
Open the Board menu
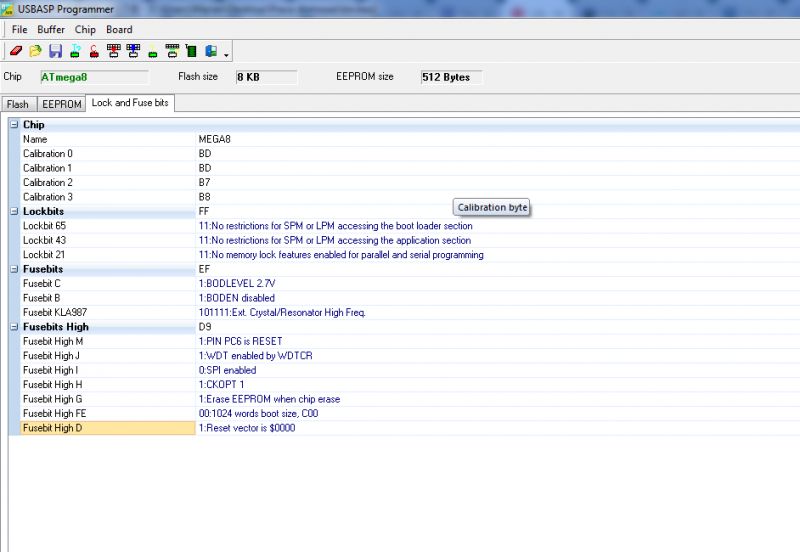click(119, 30)
